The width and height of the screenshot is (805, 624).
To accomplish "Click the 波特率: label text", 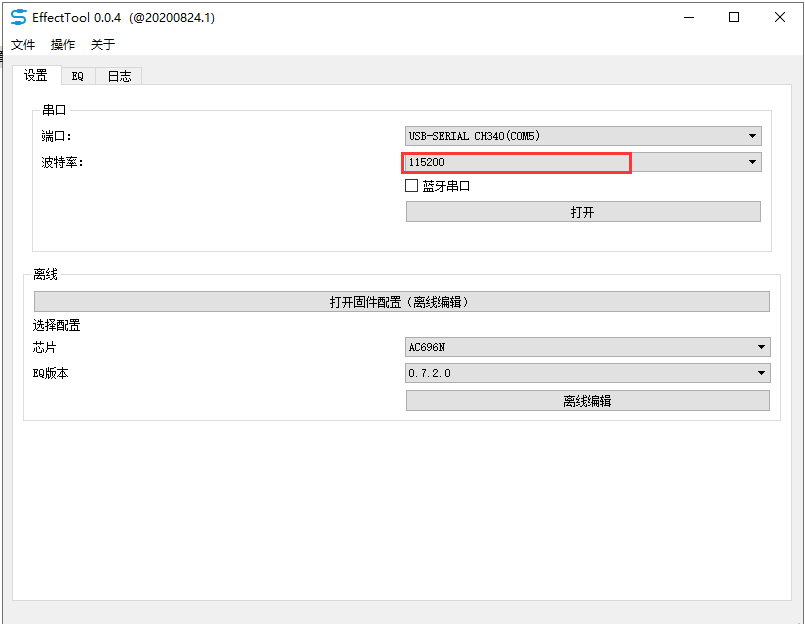I will click(x=62, y=162).
